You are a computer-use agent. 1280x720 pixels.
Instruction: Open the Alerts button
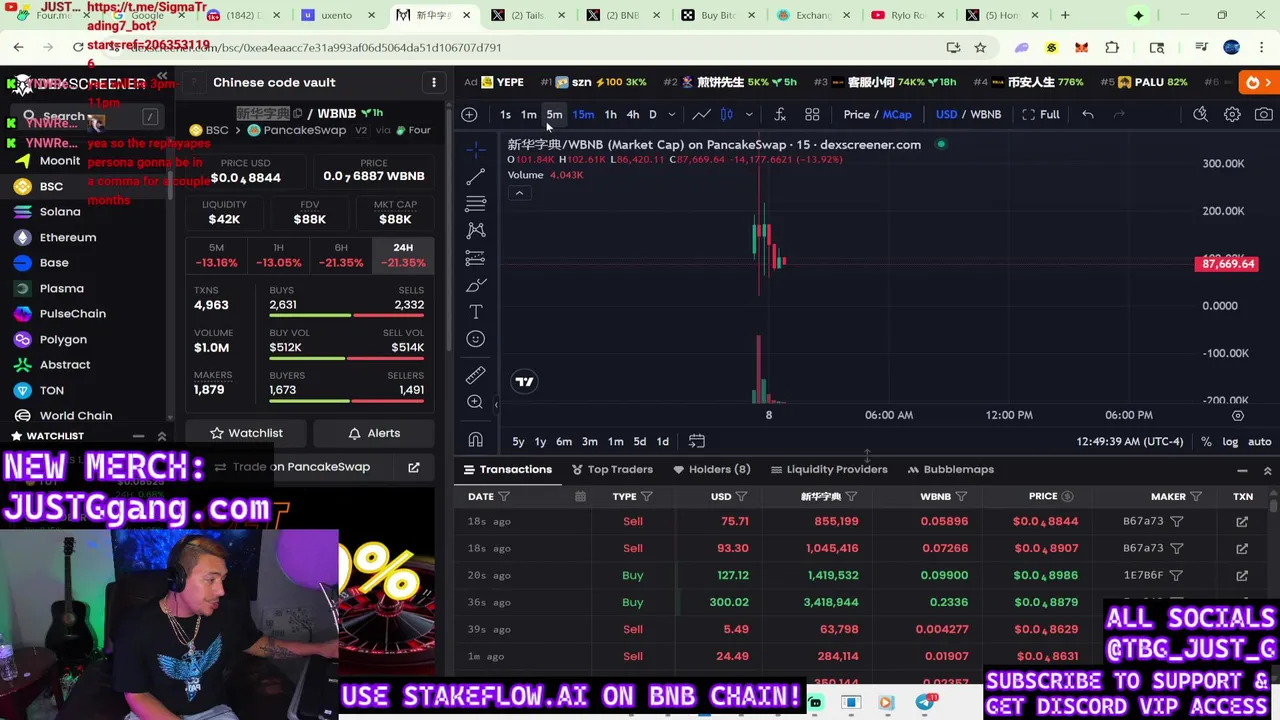click(374, 433)
